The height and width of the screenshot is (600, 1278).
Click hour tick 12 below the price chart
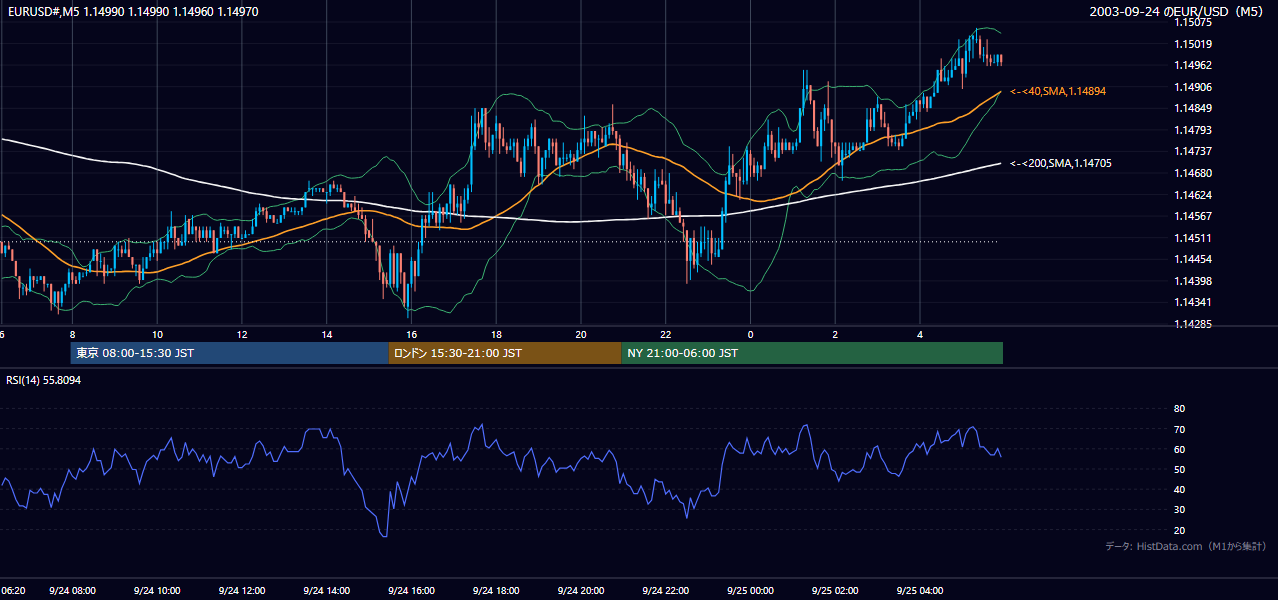click(x=242, y=334)
